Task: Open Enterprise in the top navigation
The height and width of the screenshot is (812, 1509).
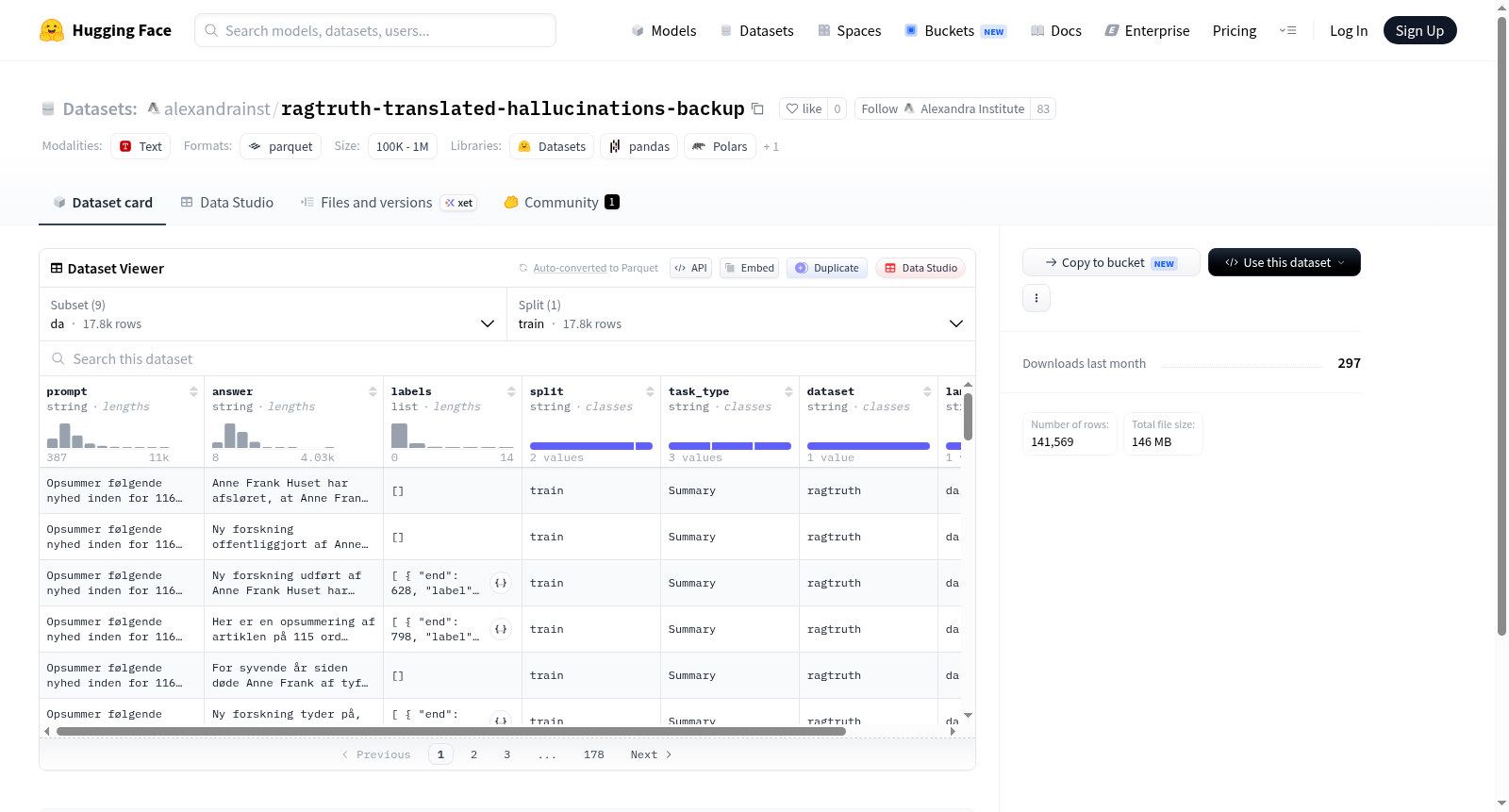Action: tap(1147, 30)
